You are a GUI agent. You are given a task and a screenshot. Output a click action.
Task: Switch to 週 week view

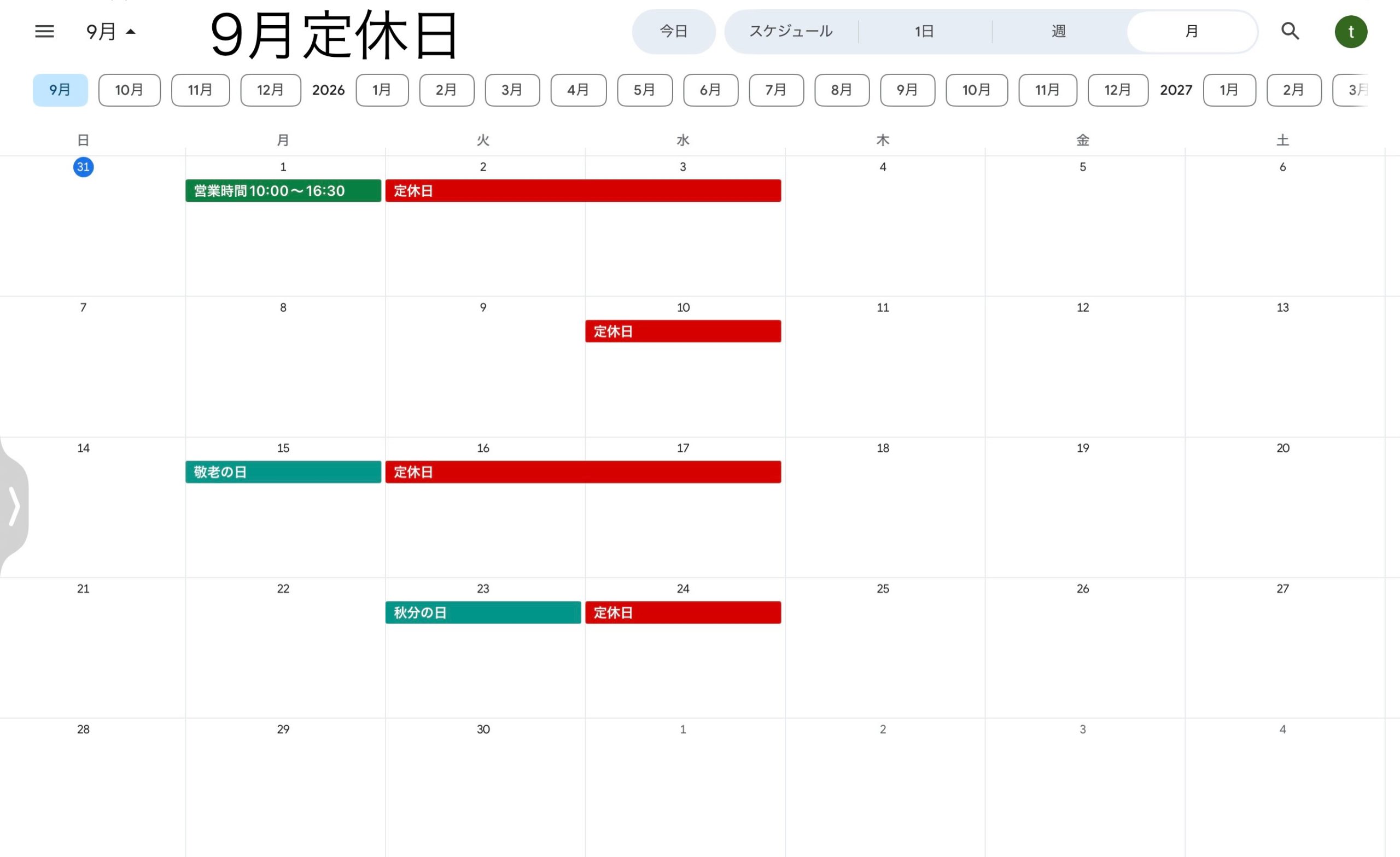[1059, 31]
